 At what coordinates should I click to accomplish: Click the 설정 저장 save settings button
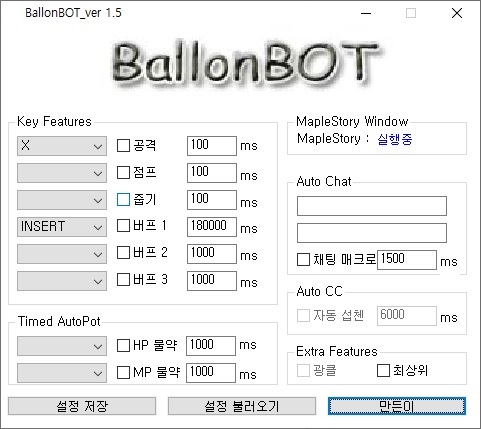82,406
